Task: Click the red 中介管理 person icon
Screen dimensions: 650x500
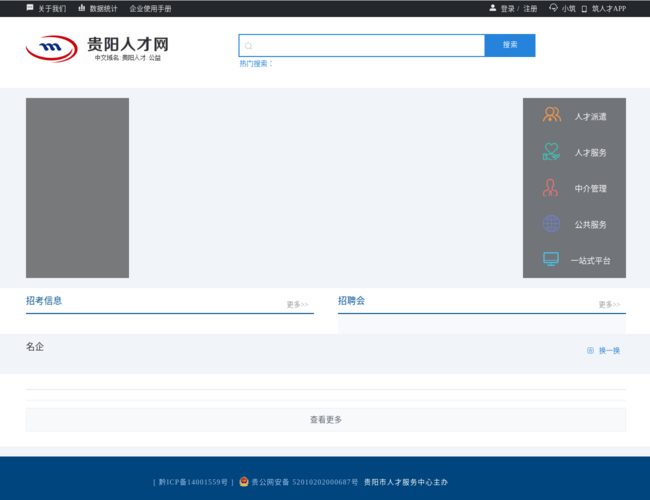Action: coord(550,188)
